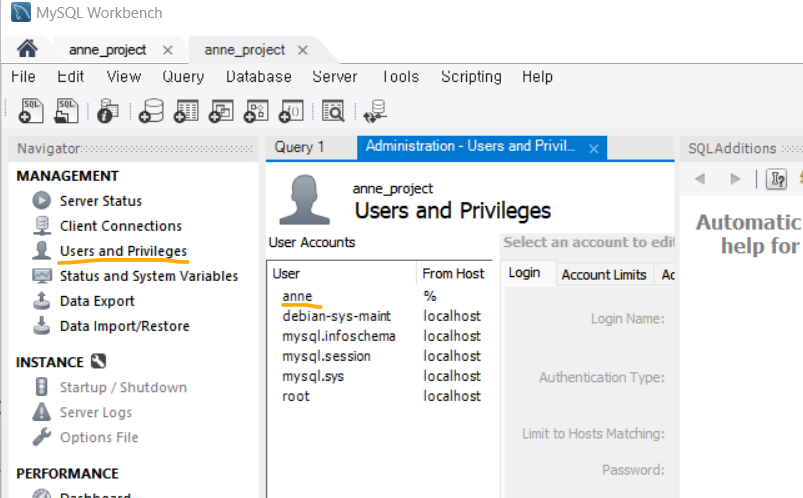Screen dimensions: 803x498
Task: Switch to the Query 1 tab
Action: pyautogui.click(x=299, y=147)
